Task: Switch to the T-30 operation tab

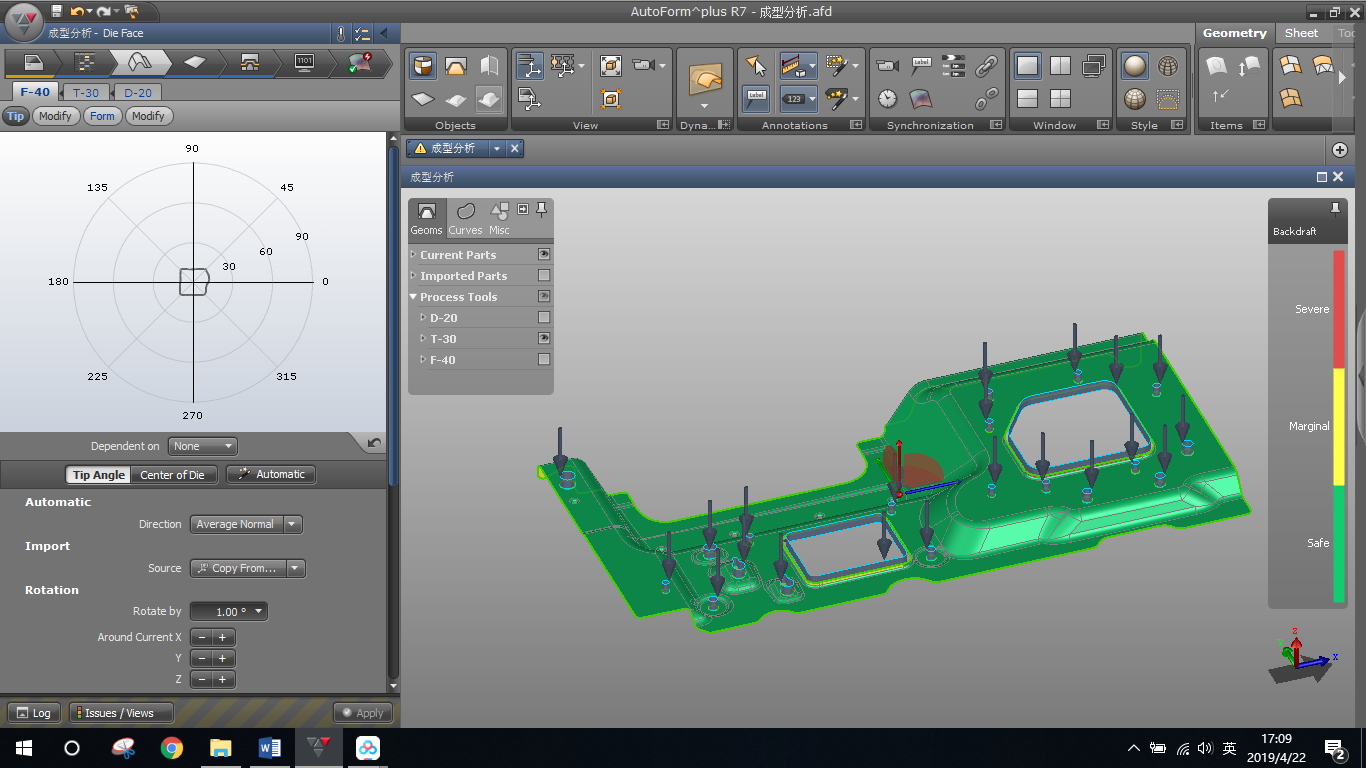Action: 85,92
